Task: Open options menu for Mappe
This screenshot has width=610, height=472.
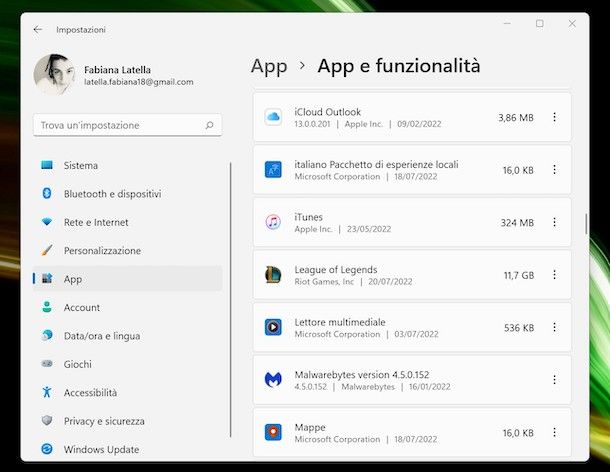Action: click(x=554, y=432)
